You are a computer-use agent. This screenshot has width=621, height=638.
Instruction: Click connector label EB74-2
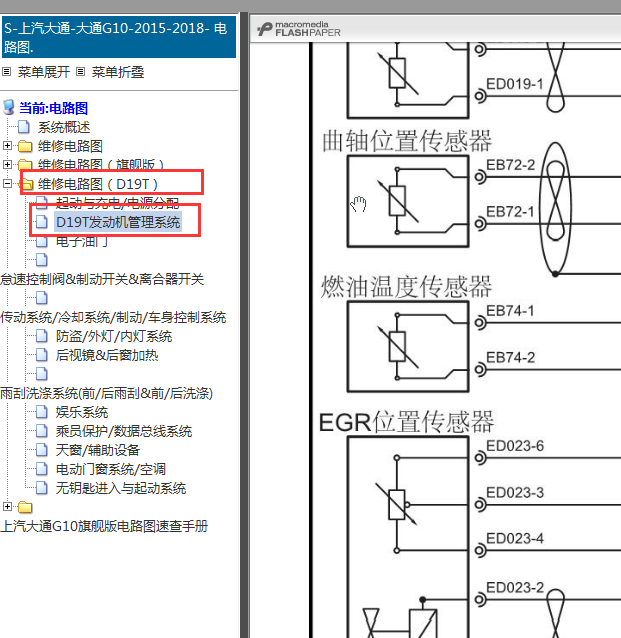[511, 358]
